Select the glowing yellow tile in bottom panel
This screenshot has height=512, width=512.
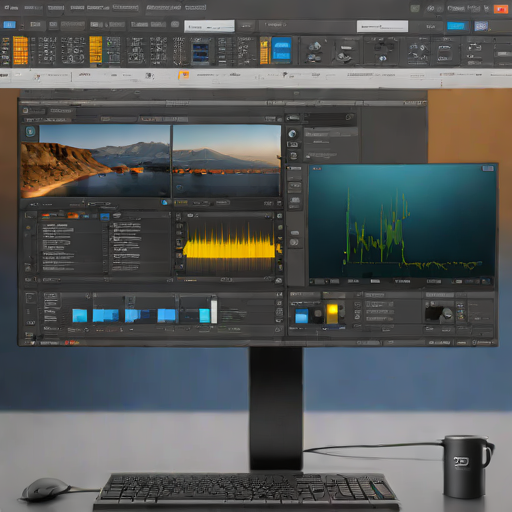click(332, 313)
